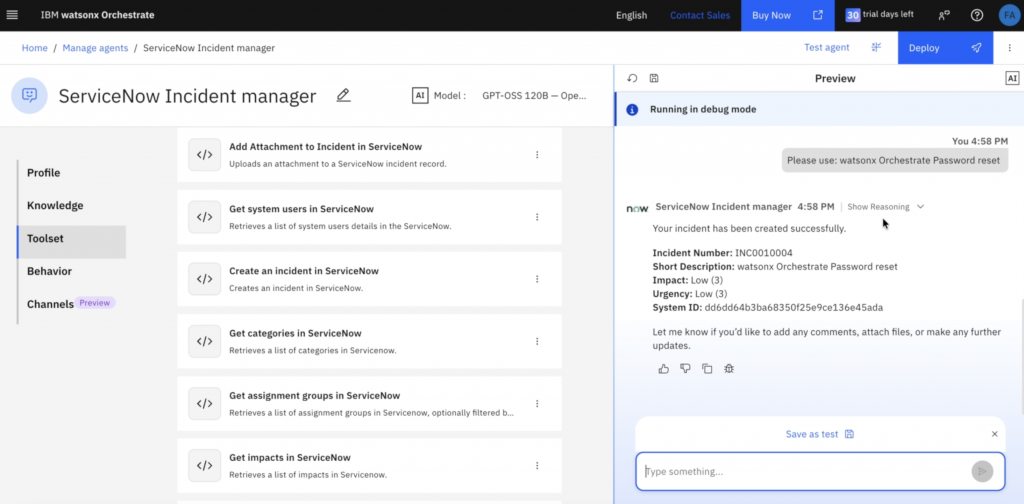1024x504 pixels.
Task: Copy the agent response
Action: pos(707,369)
